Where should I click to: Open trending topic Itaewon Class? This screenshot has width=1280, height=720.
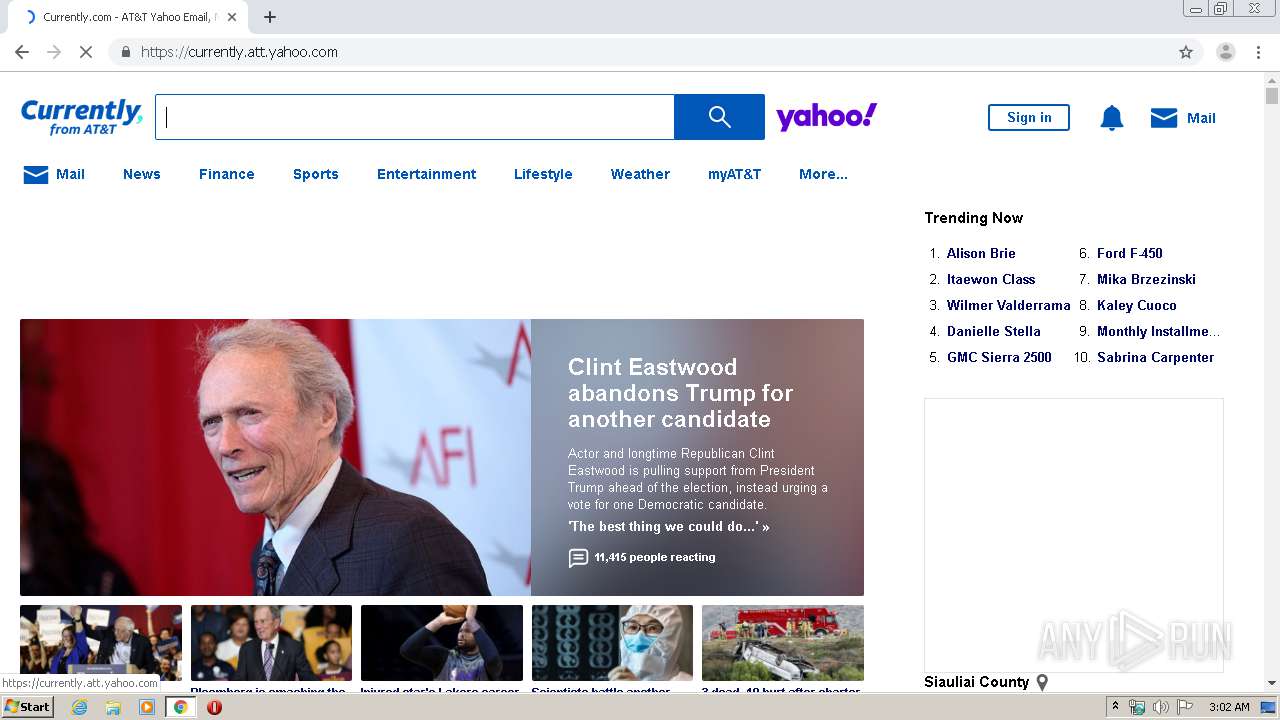pyautogui.click(x=991, y=279)
